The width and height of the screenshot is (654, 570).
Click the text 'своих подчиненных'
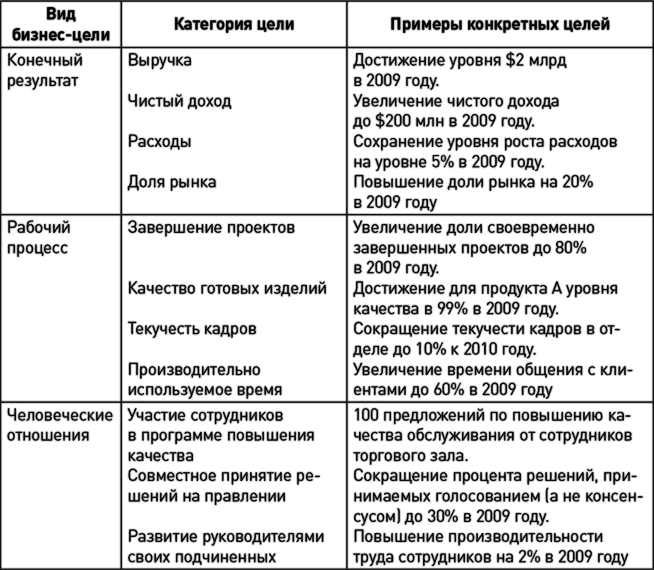click(x=202, y=557)
